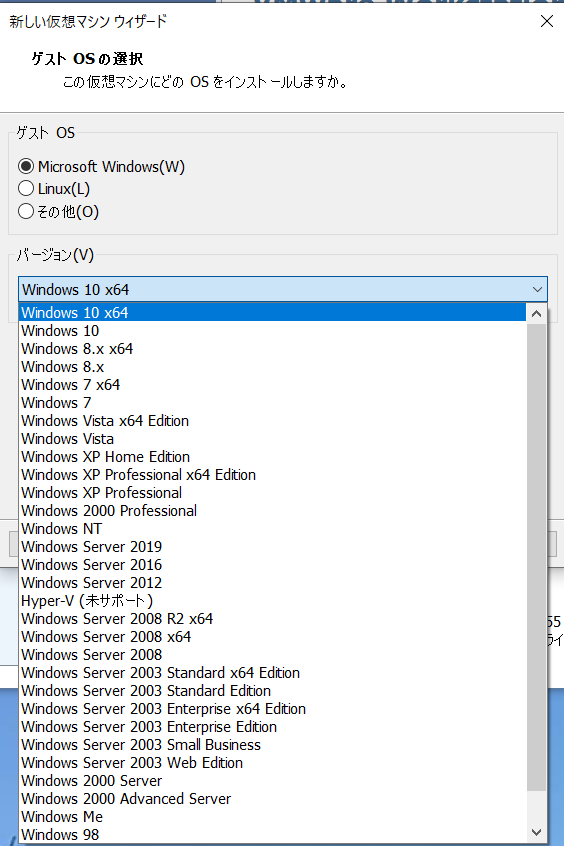The image size is (564, 846).
Task: Choose Windows 98 from list
Action: pyautogui.click(x=273, y=834)
